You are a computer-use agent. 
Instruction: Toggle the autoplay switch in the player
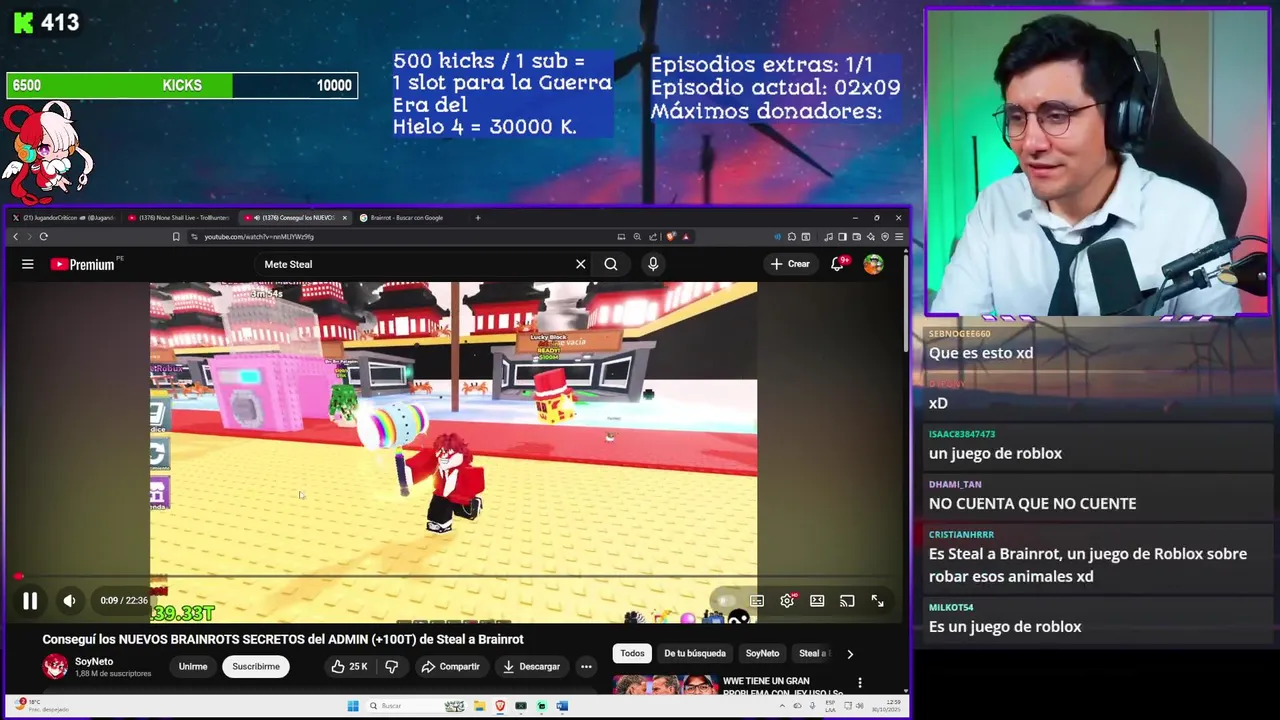coord(727,601)
